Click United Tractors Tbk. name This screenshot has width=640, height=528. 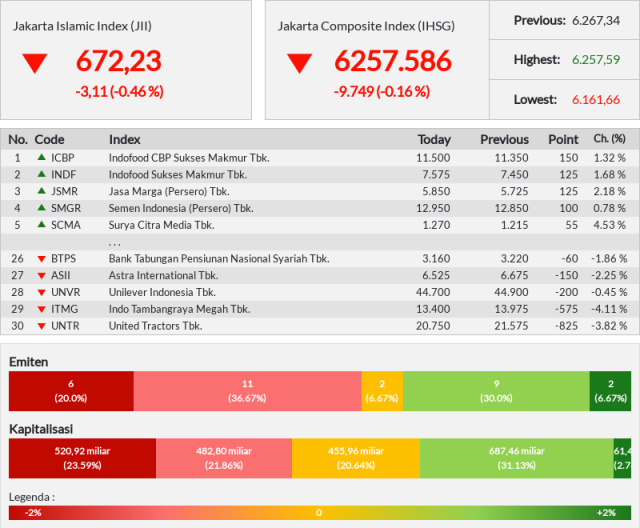pyautogui.click(x=156, y=326)
